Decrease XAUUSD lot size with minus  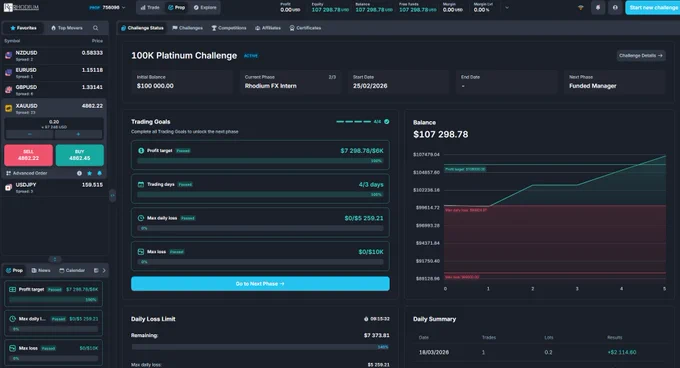click(x=29, y=134)
